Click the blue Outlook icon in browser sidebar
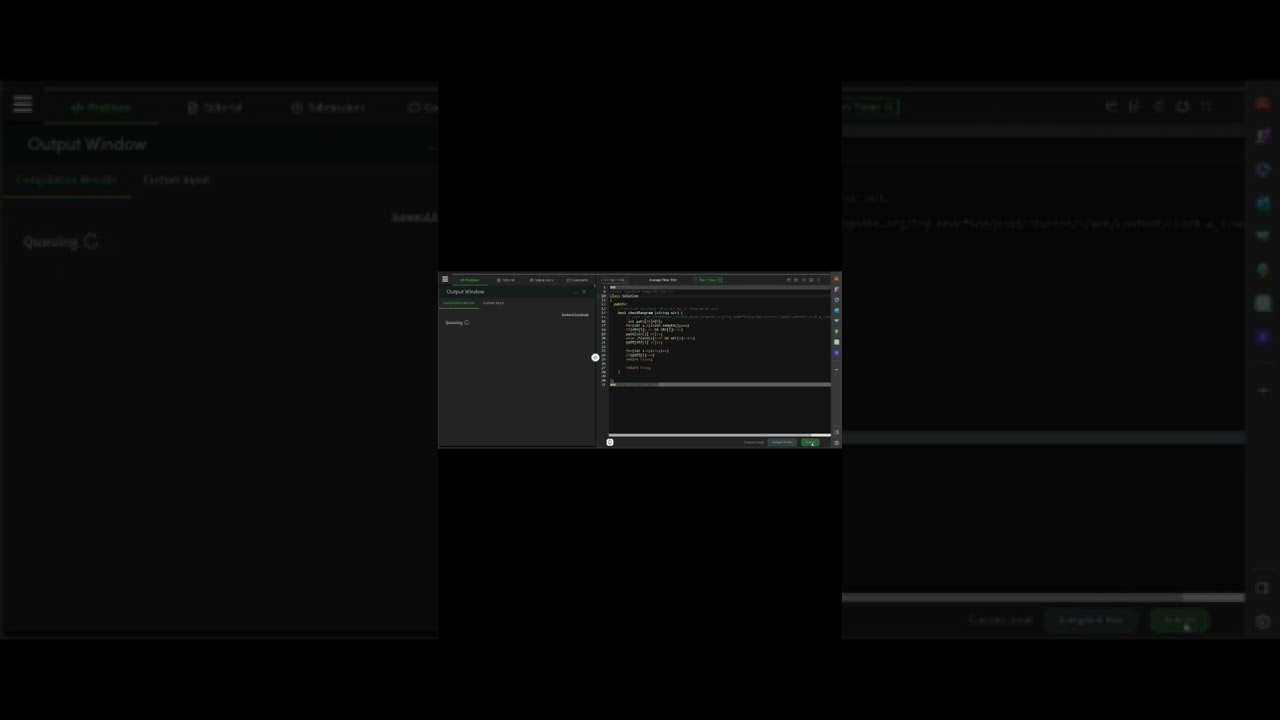Viewport: 1280px width, 720px height. (836, 310)
